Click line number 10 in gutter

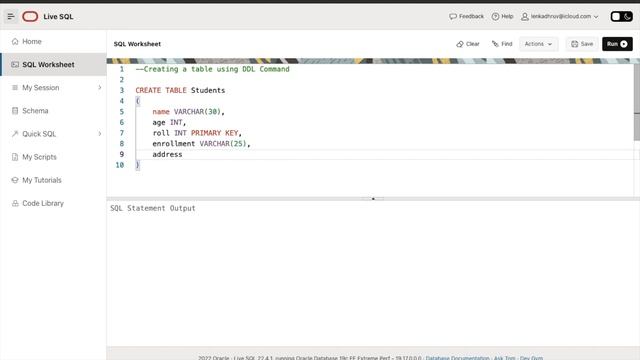[x=120, y=165]
